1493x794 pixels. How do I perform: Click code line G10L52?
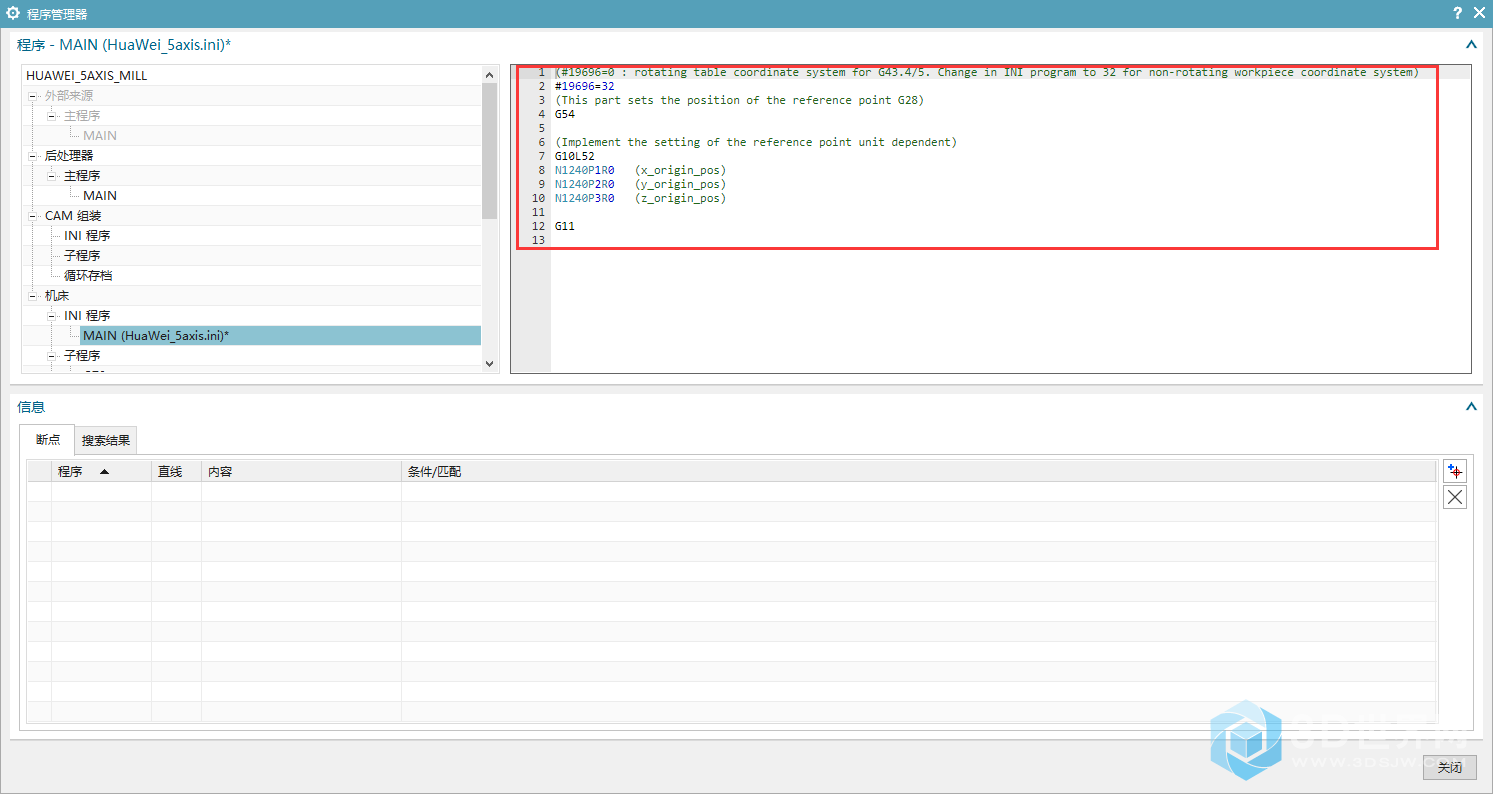tap(575, 156)
